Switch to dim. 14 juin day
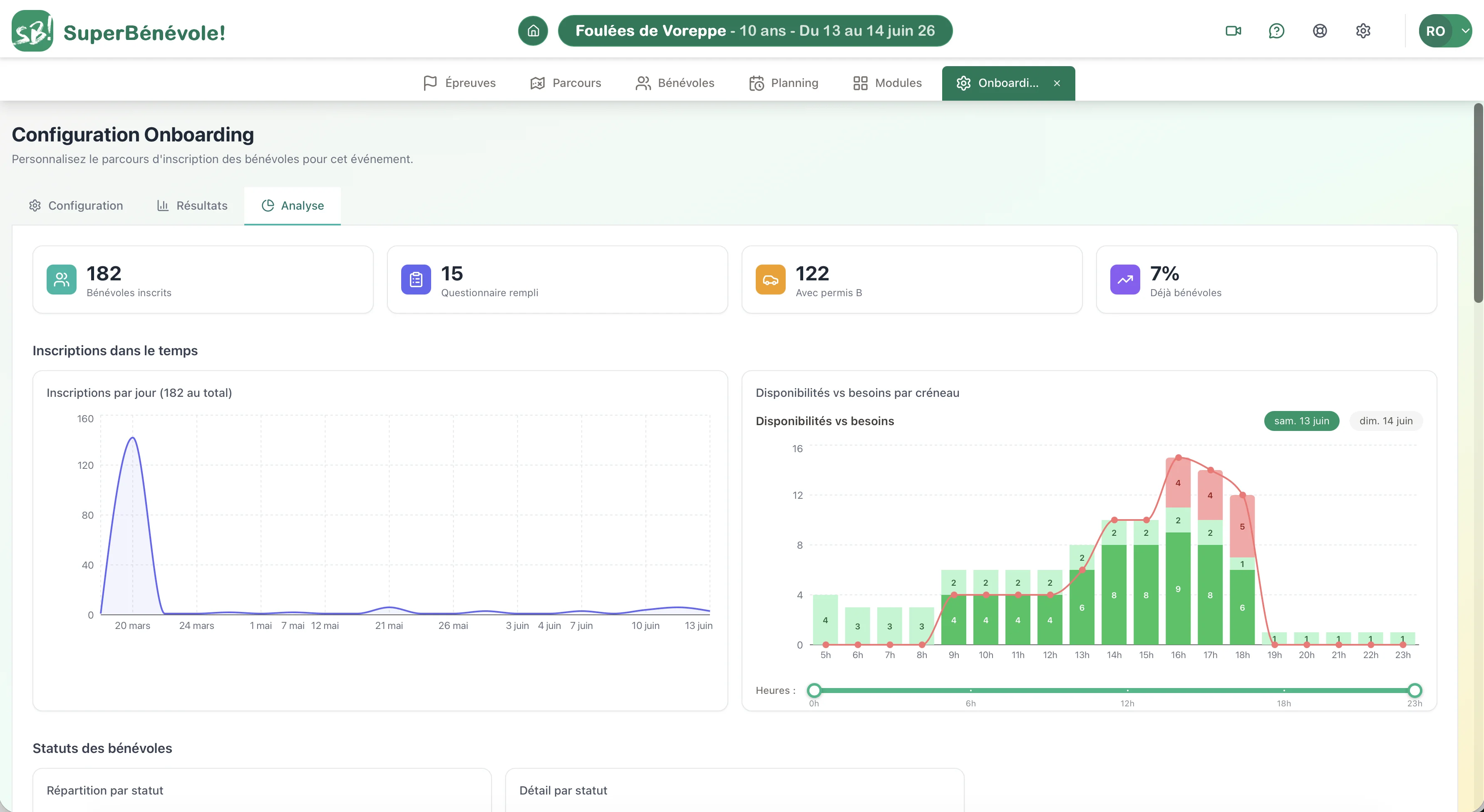The height and width of the screenshot is (812, 1484). pyautogui.click(x=1385, y=421)
